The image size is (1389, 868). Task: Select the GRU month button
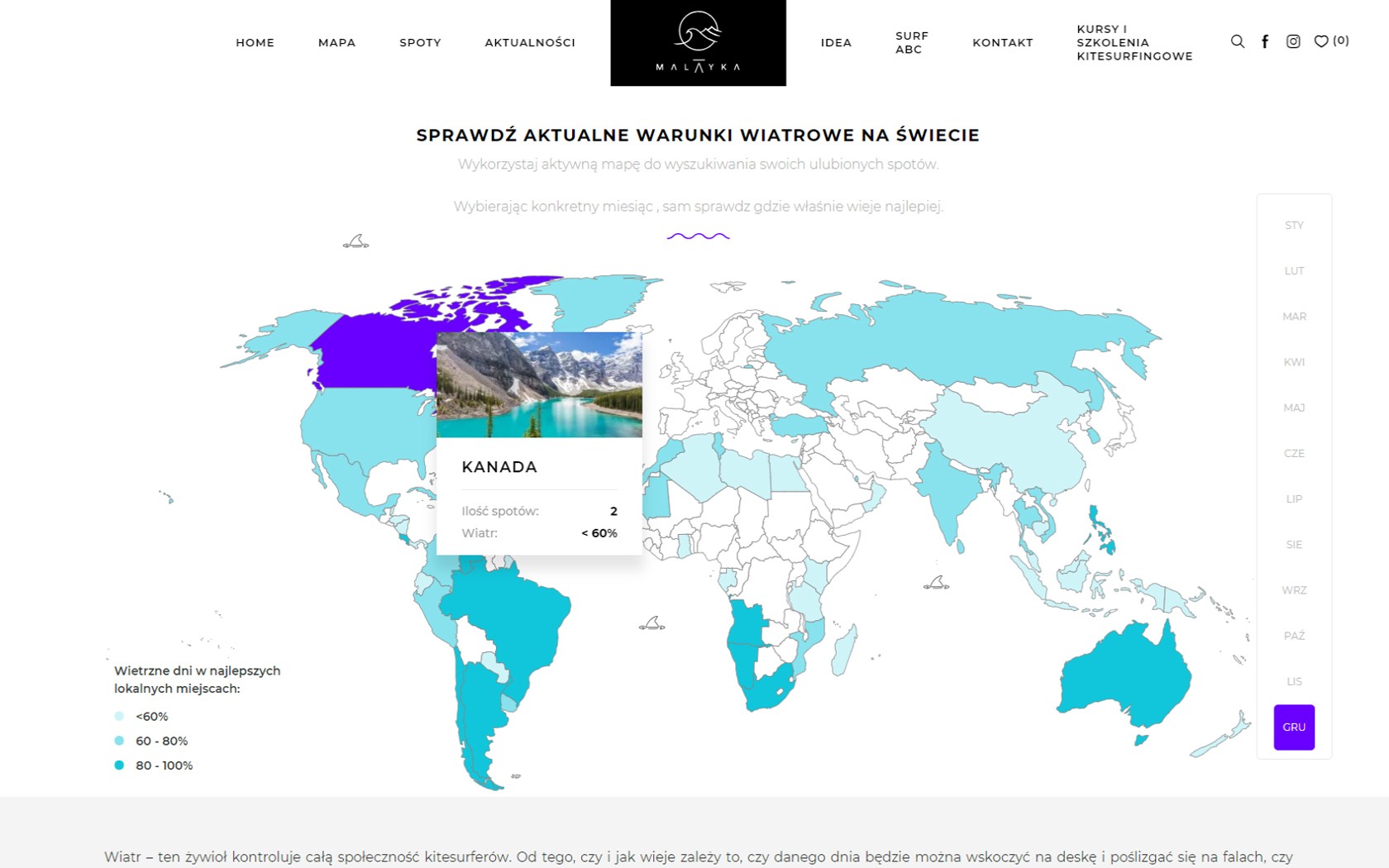[1294, 727]
